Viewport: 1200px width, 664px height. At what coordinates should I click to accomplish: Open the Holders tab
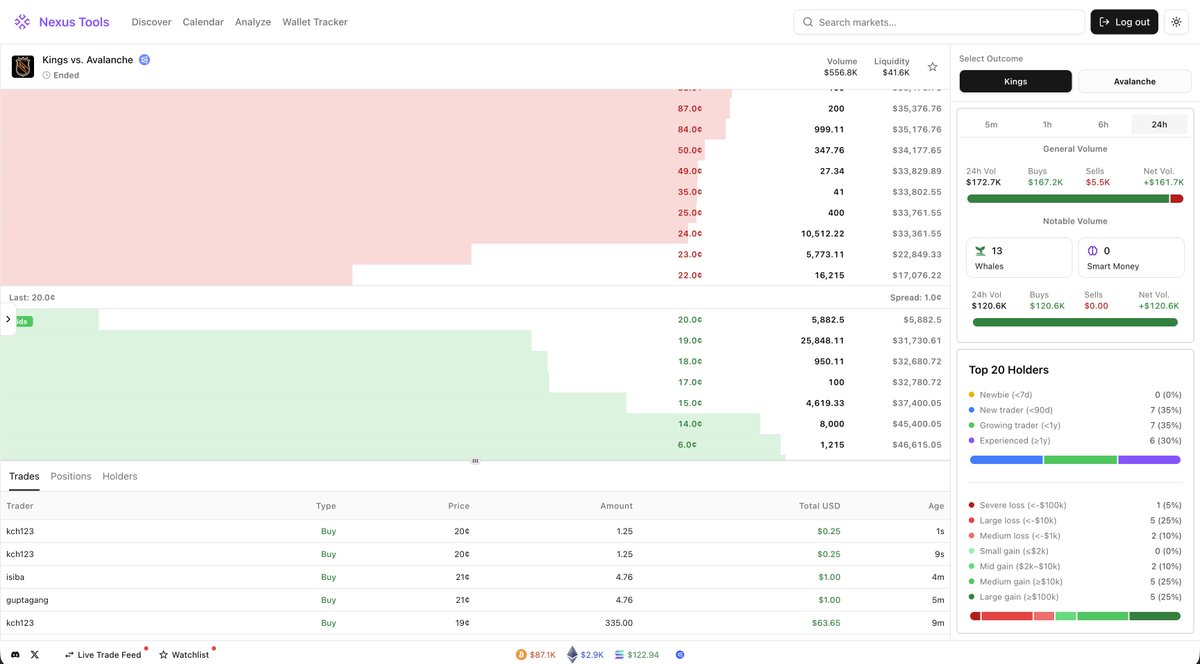tap(120, 477)
